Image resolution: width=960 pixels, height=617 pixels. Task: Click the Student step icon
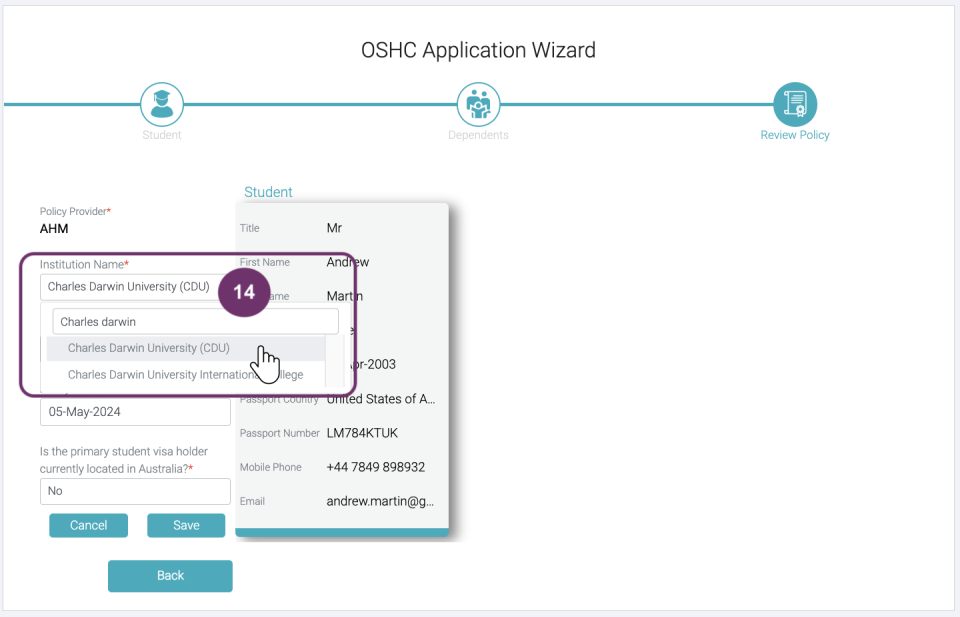161,104
